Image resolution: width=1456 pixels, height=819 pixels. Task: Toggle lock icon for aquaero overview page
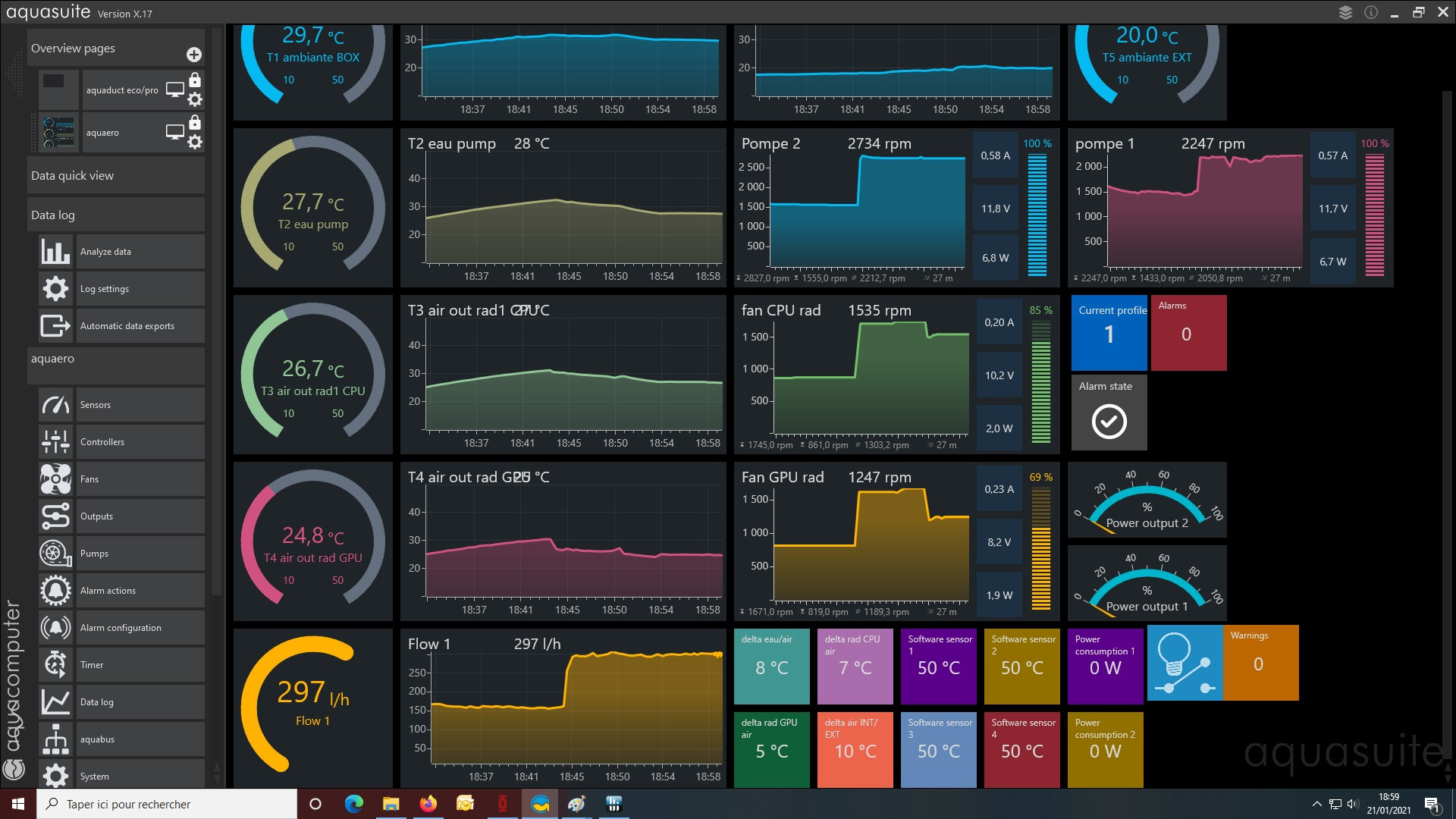pyautogui.click(x=195, y=122)
